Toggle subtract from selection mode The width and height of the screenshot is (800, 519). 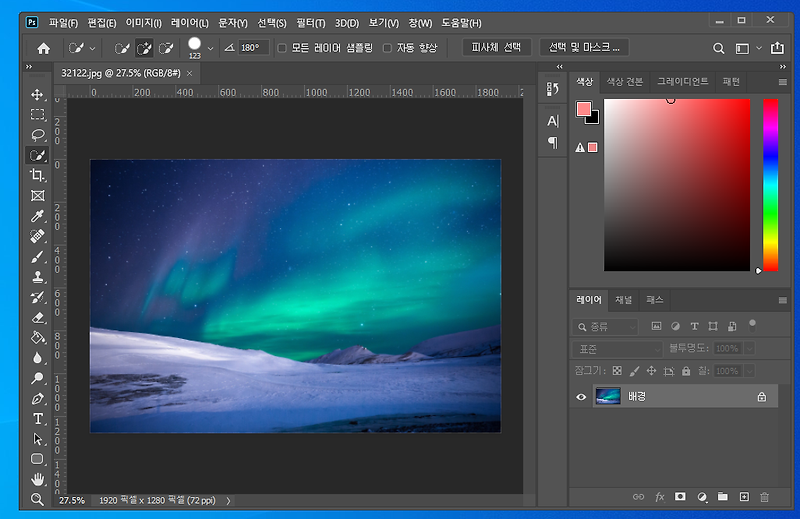(166, 48)
